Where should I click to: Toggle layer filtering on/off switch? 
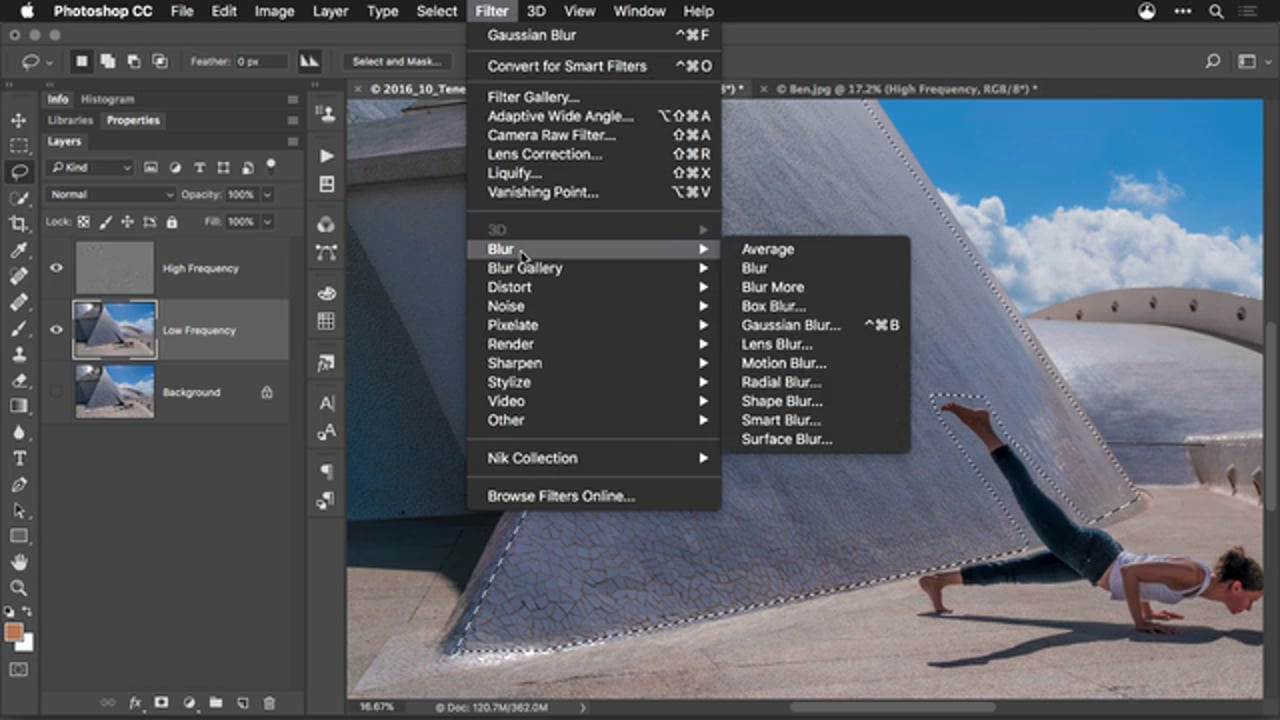click(x=270, y=166)
